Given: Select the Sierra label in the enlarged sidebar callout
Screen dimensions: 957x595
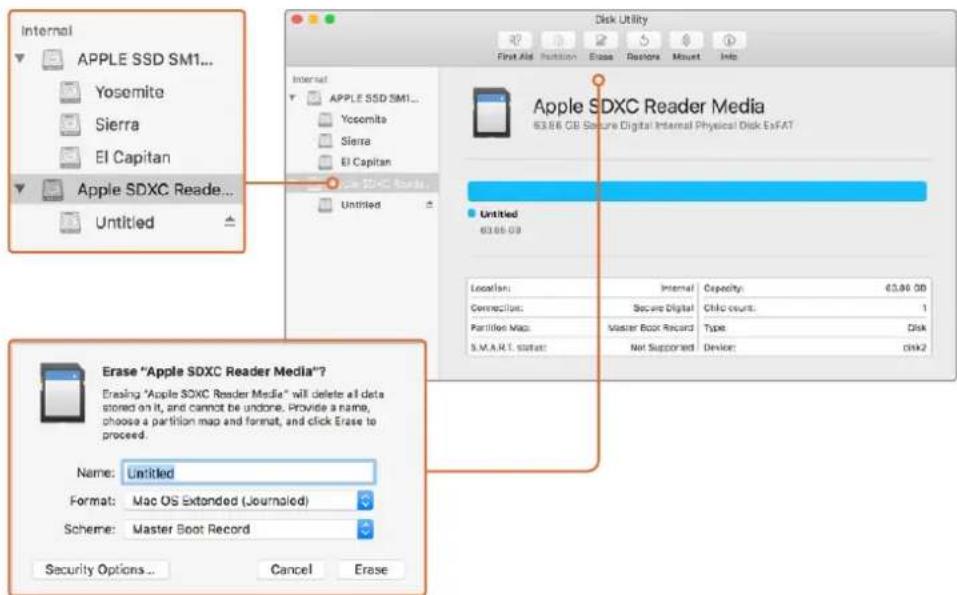Looking at the screenshot, I should click(x=117, y=124).
